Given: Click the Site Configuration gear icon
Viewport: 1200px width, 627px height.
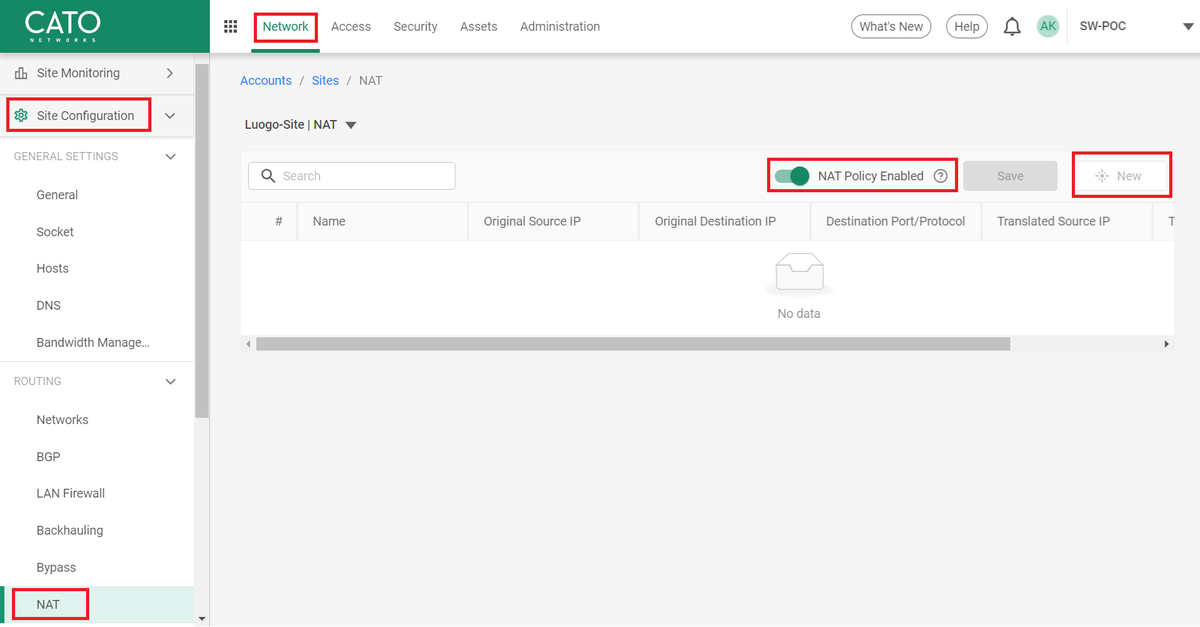Looking at the screenshot, I should [x=21, y=116].
